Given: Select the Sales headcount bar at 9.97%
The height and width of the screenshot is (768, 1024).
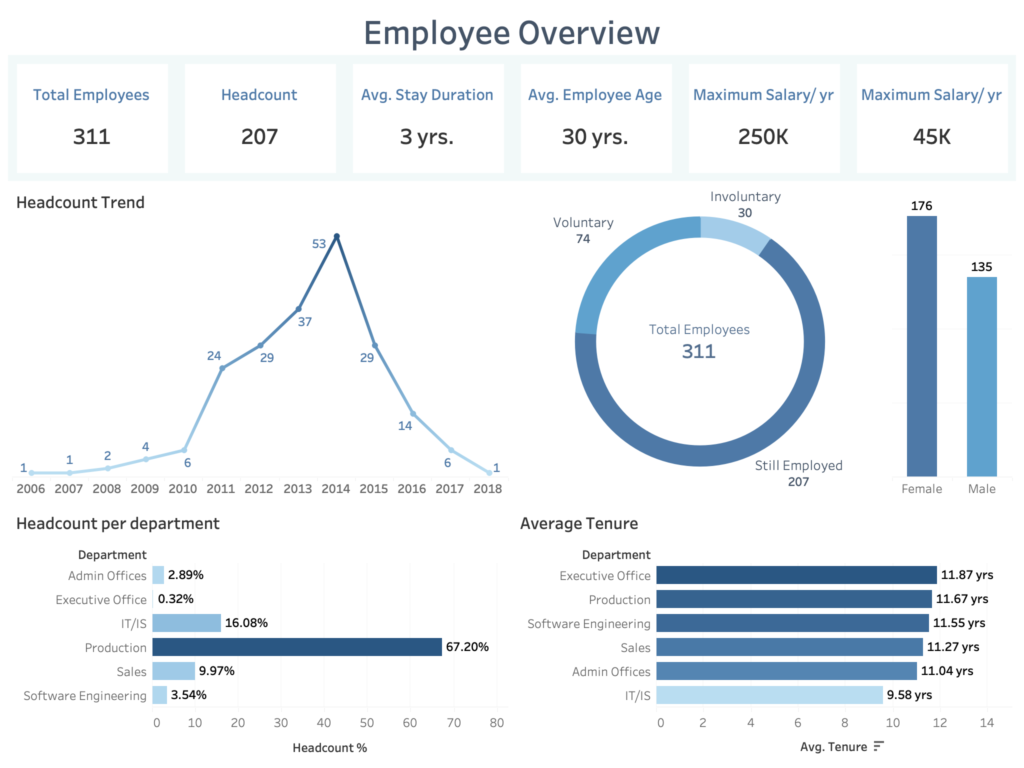Looking at the screenshot, I should pyautogui.click(x=174, y=671).
